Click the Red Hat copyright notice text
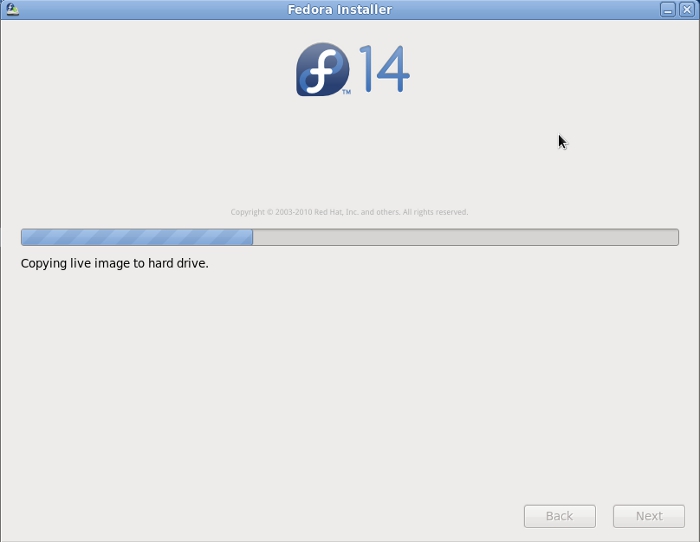700x542 pixels. click(349, 212)
